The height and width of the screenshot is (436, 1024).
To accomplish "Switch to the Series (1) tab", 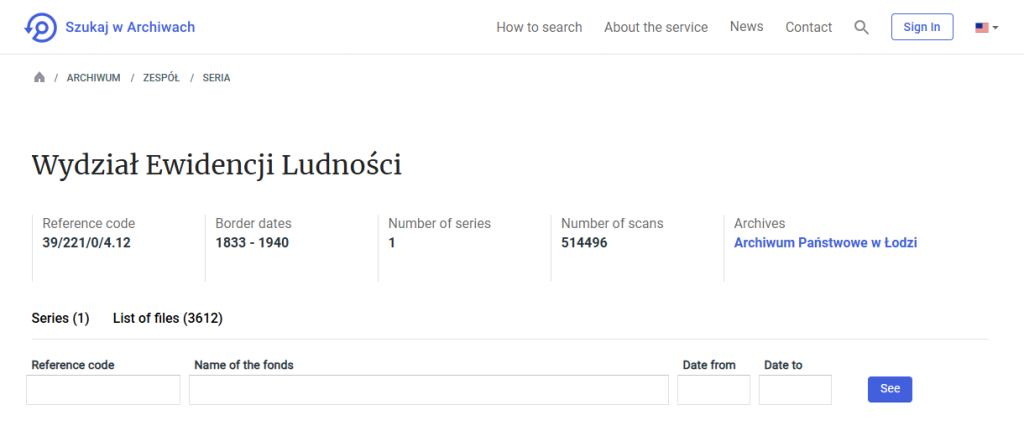I will (60, 319).
